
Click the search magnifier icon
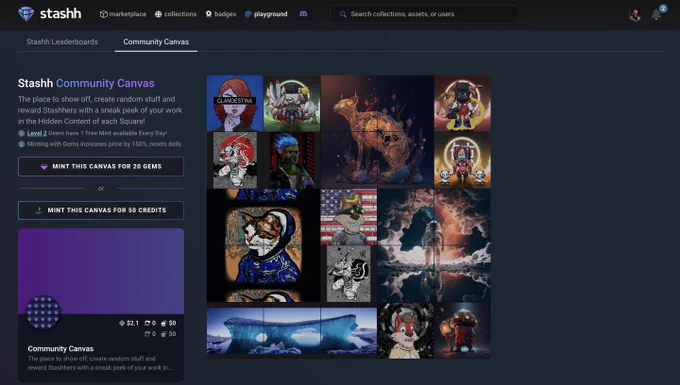[343, 14]
